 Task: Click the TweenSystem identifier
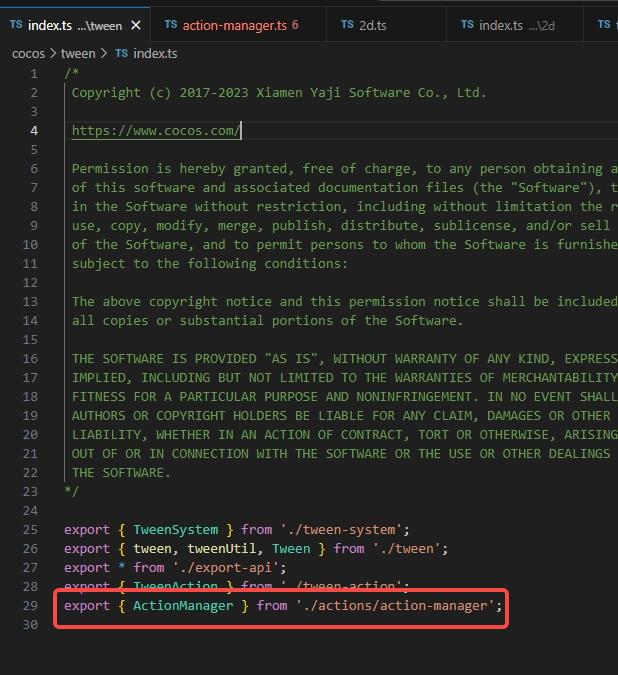[x=176, y=529]
